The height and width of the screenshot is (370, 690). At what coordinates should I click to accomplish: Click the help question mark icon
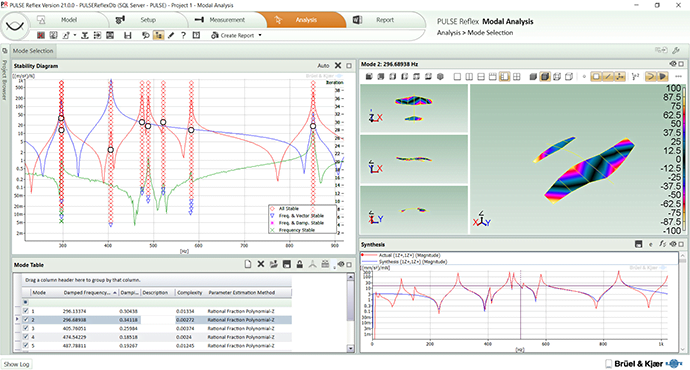[183, 35]
